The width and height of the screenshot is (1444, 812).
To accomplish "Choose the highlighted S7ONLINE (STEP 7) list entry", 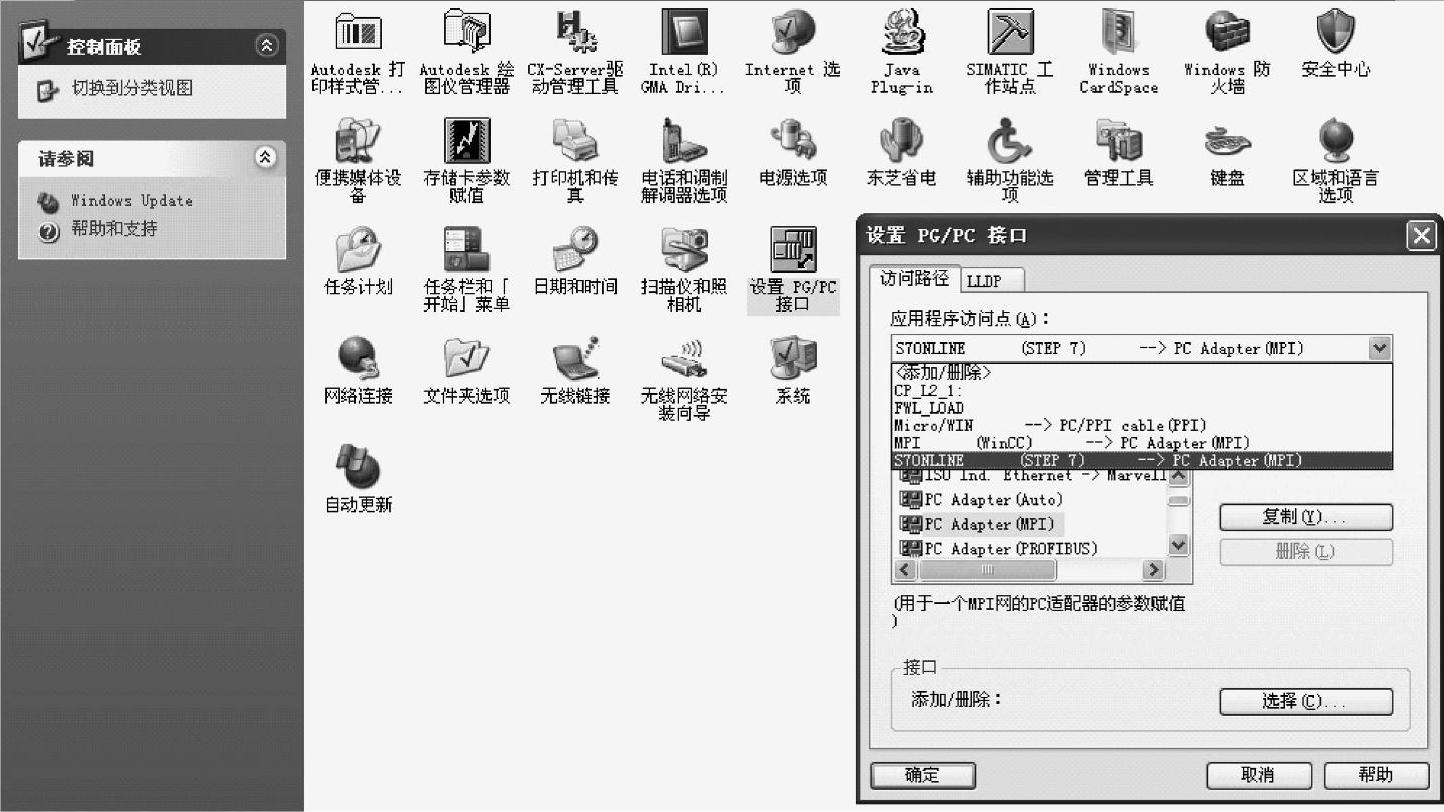I will point(1142,461).
